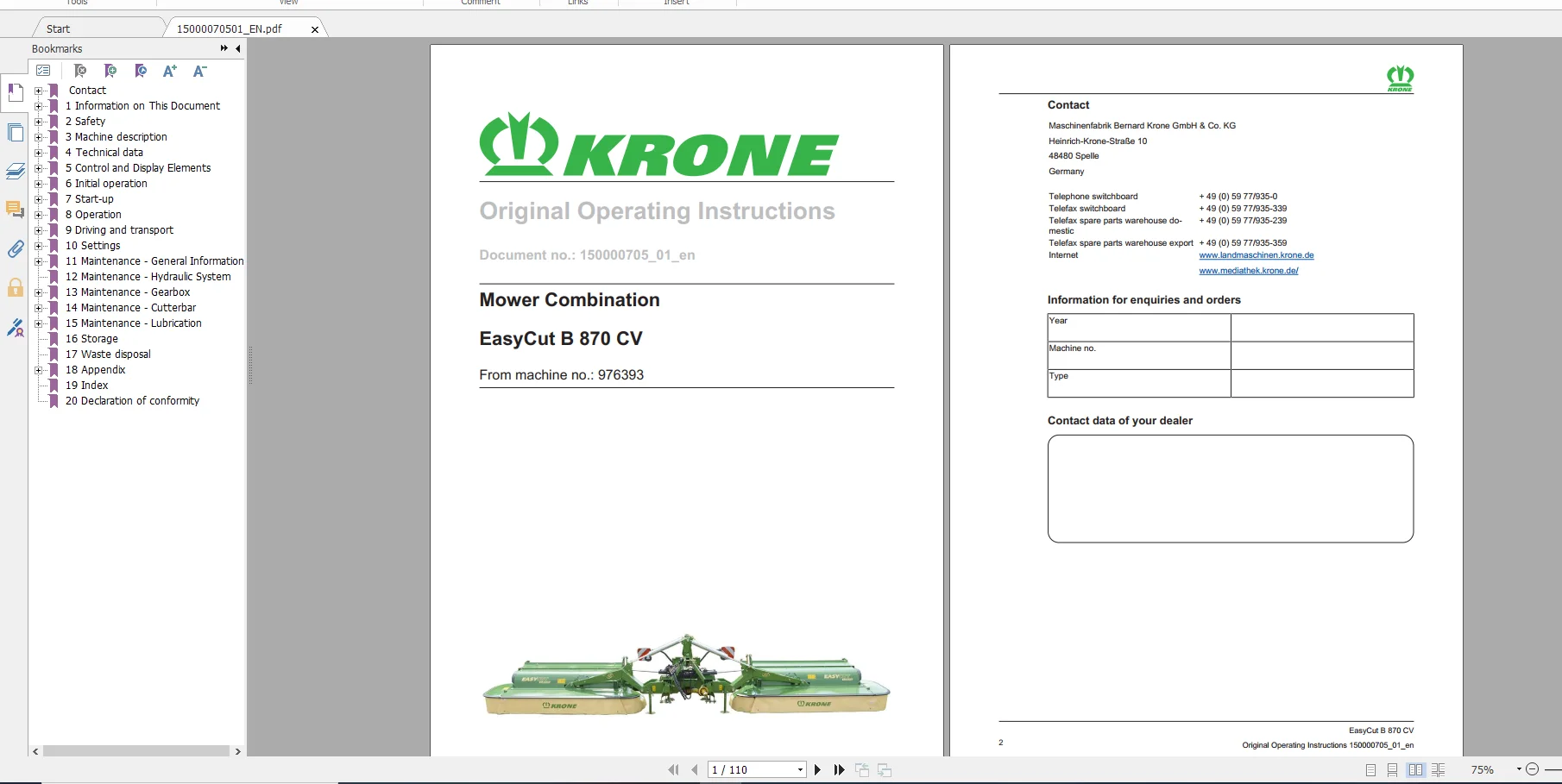Collapse the Bookmarks panel with left arrow
The height and width of the screenshot is (784, 1562).
pos(238,48)
